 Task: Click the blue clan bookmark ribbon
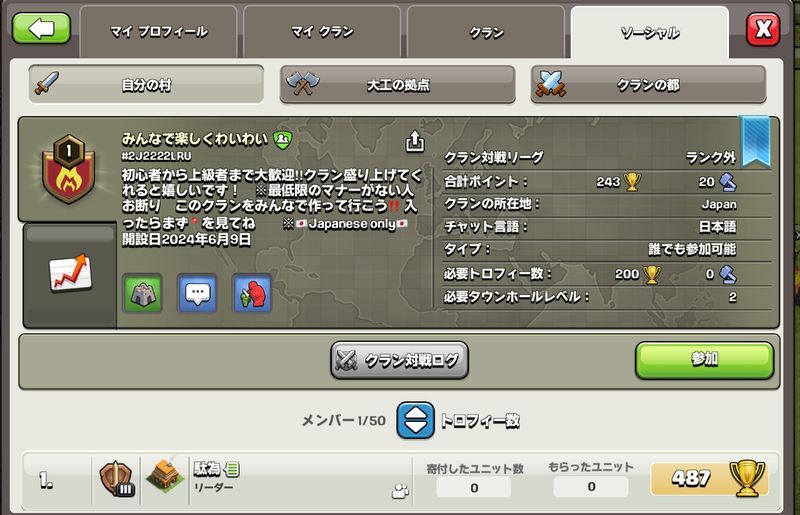(756, 141)
